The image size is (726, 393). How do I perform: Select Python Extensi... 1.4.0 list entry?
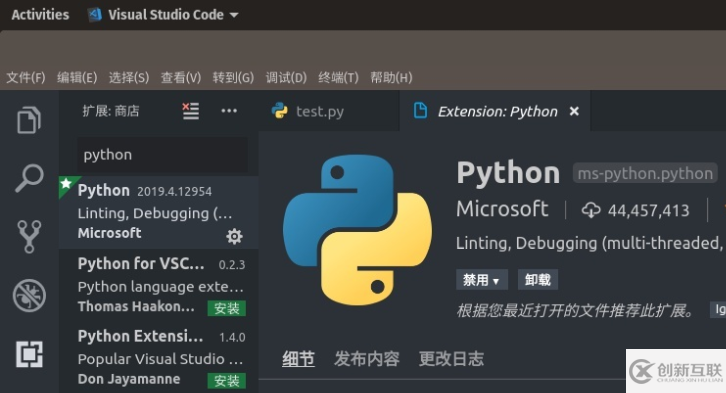click(x=159, y=357)
